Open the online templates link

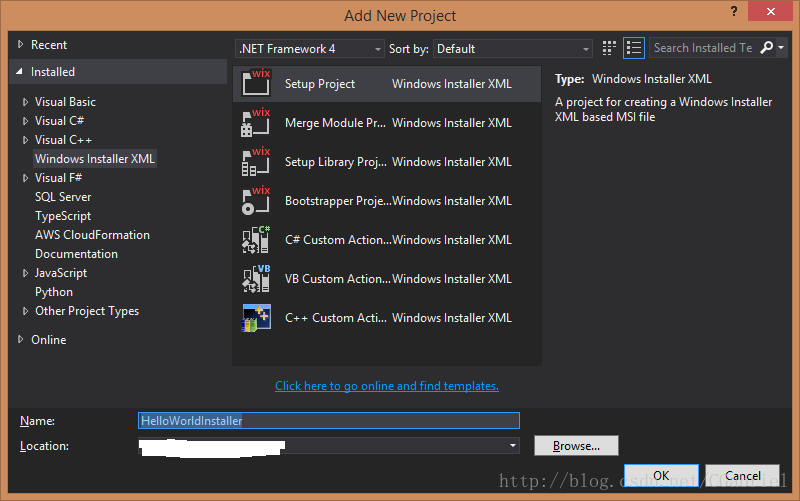pos(387,386)
